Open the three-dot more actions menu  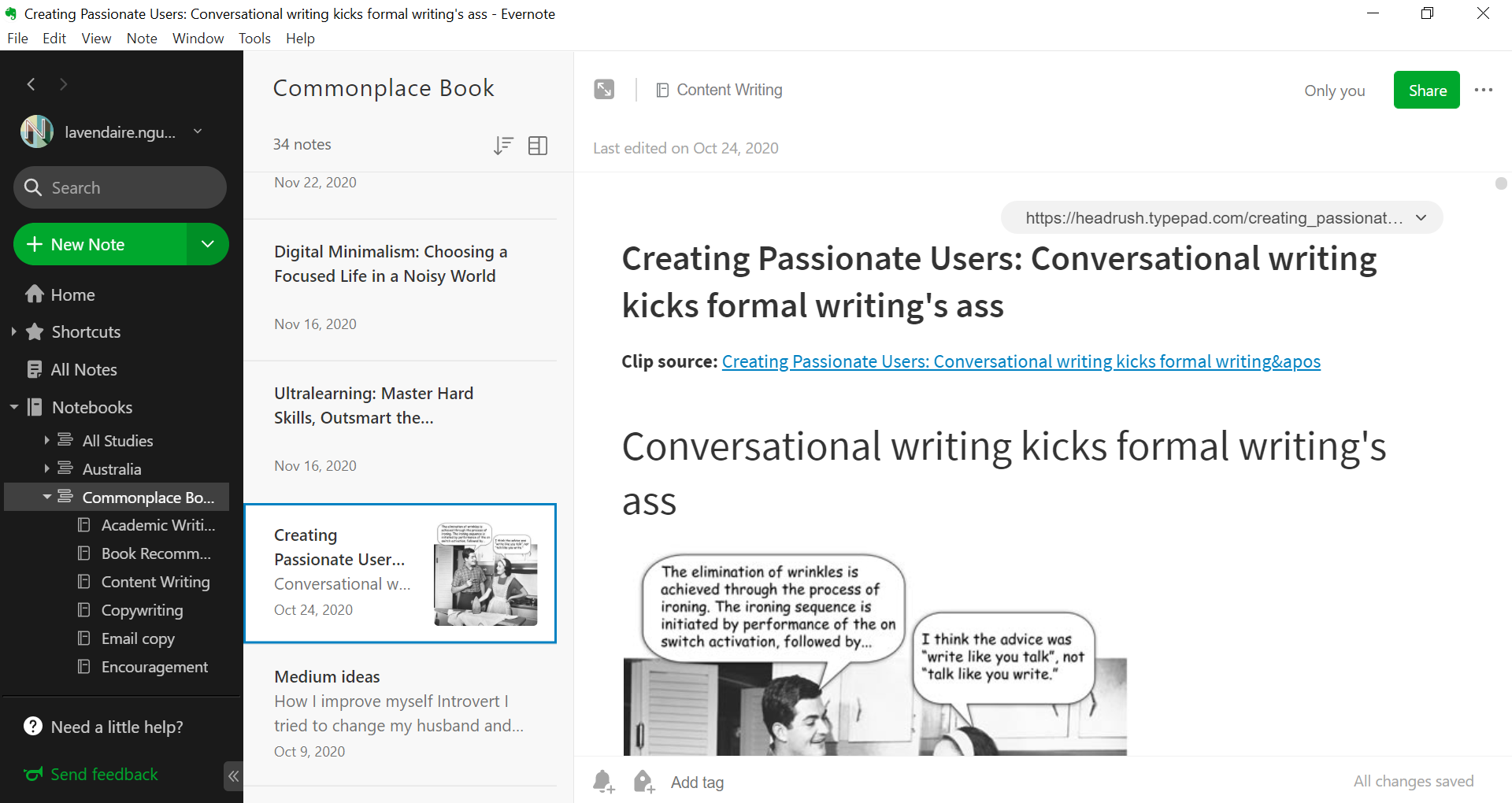point(1484,90)
